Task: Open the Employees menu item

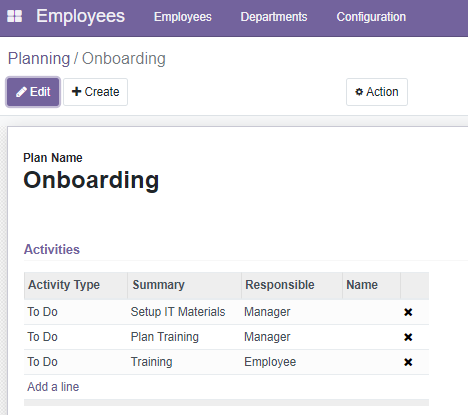Action: [x=183, y=17]
